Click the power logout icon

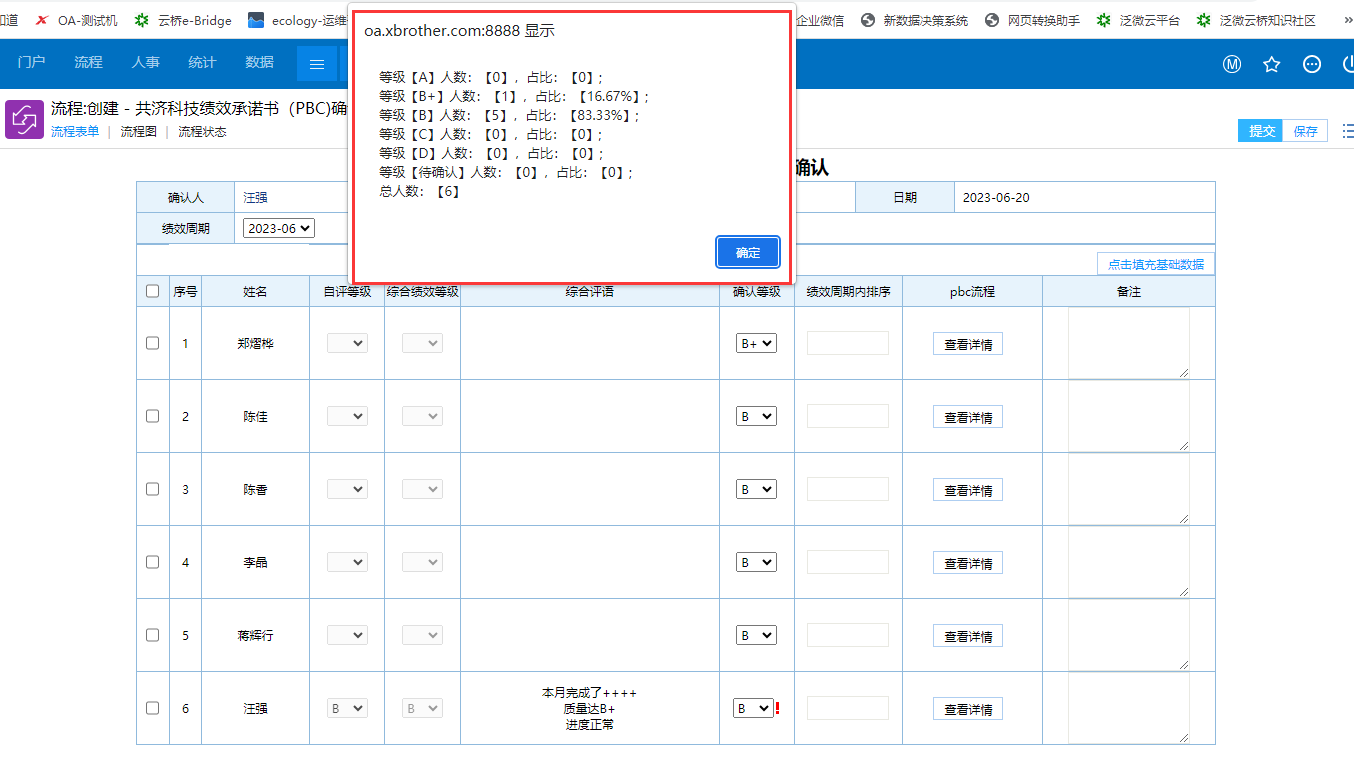pyautogui.click(x=1347, y=64)
